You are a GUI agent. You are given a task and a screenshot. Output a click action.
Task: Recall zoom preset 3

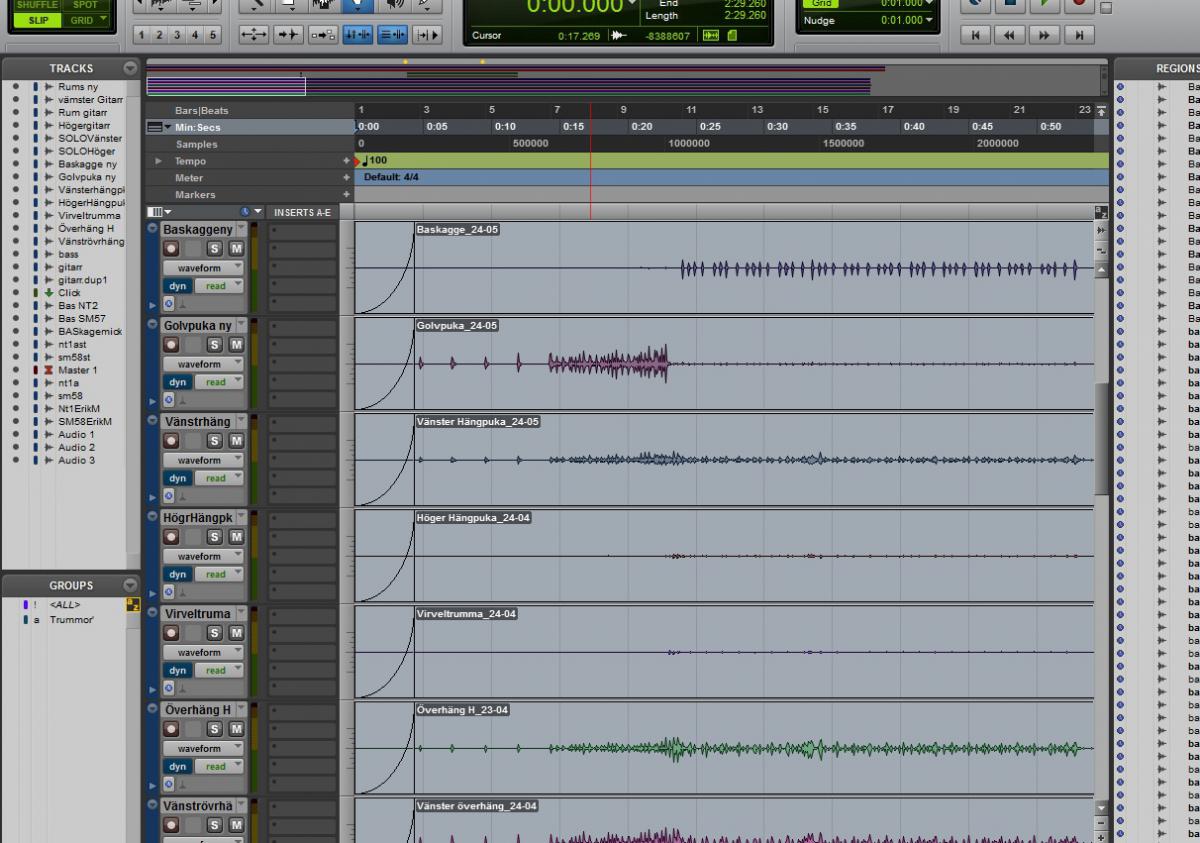[x=177, y=35]
